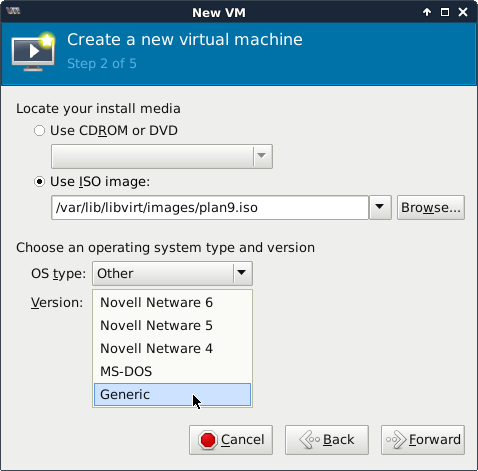Pick Generic in the version list
This screenshot has height=471, width=478.
[172, 395]
